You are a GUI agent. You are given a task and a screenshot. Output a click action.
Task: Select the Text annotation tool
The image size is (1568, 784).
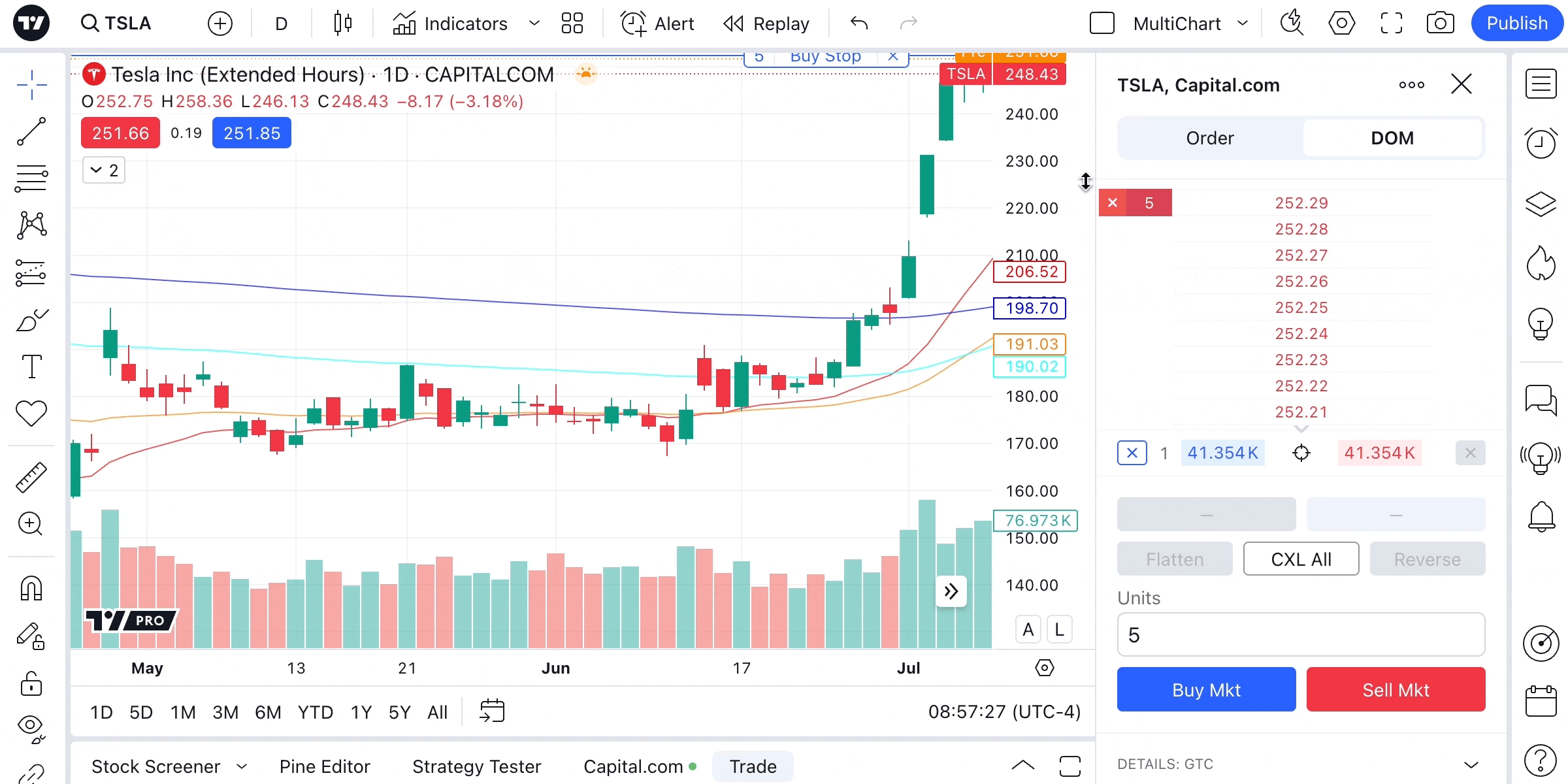point(31,367)
